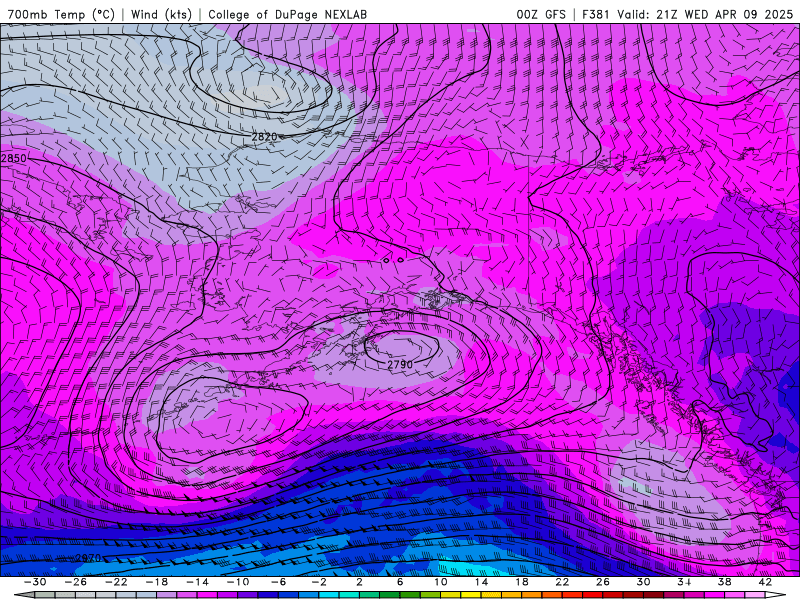Click the positive 6 color scale label

400,582
